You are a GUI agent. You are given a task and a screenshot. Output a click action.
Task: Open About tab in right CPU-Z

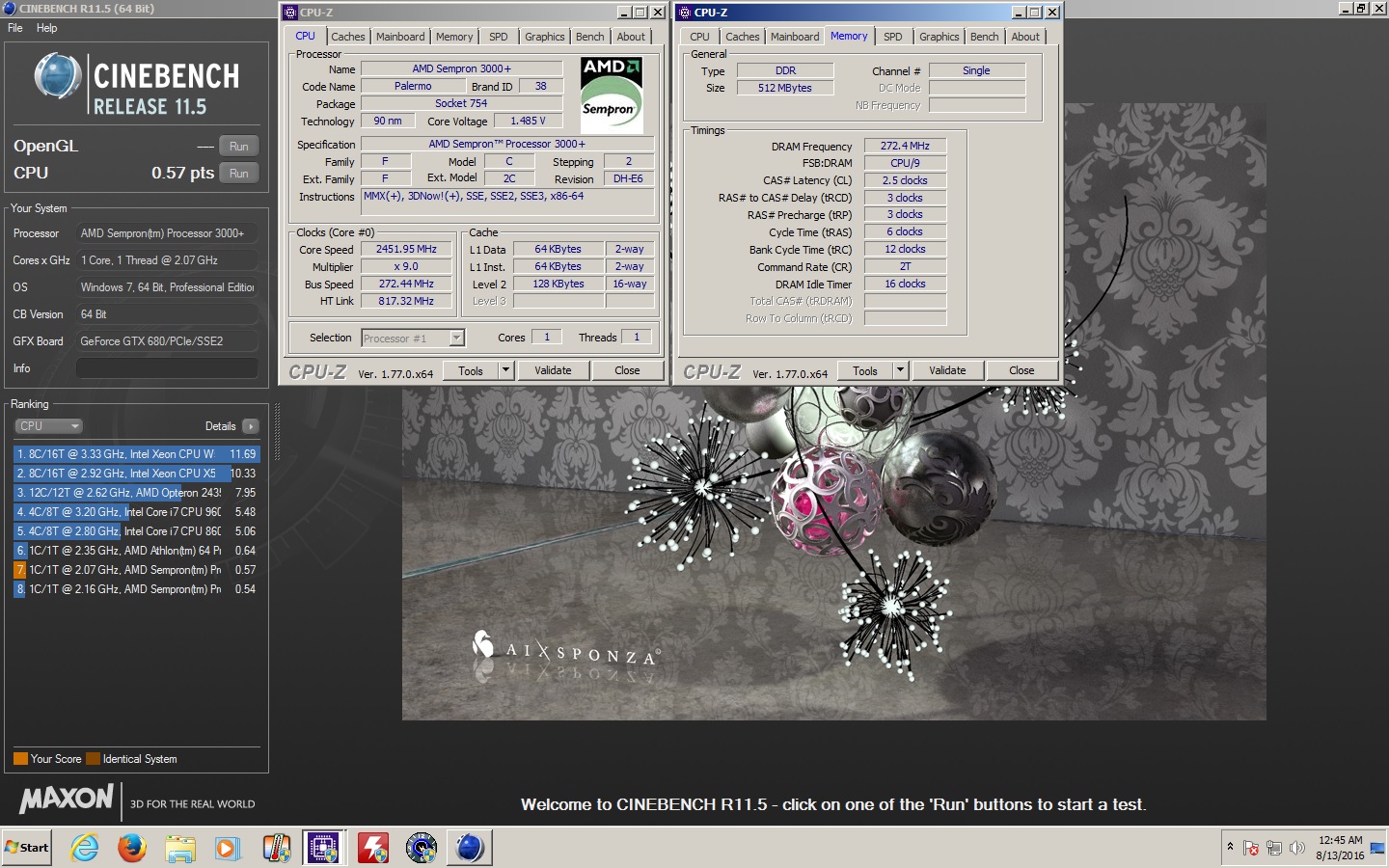click(x=1026, y=37)
